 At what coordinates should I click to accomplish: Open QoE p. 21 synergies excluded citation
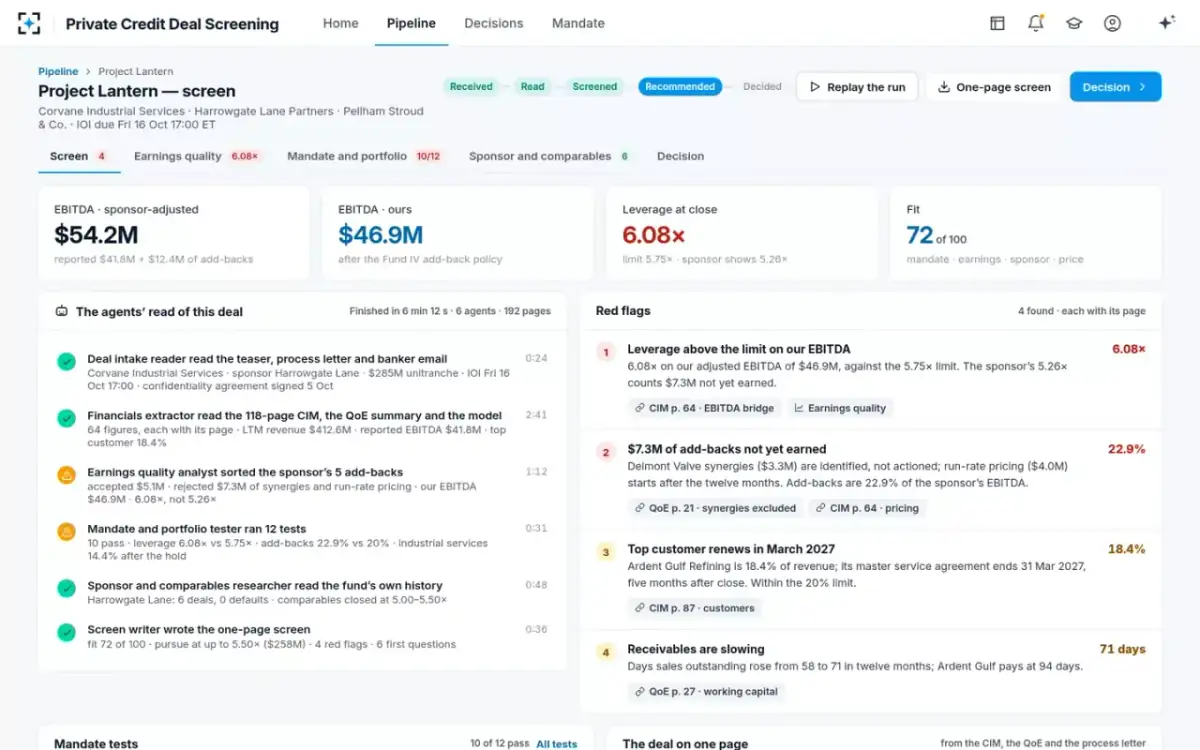pyautogui.click(x=715, y=508)
